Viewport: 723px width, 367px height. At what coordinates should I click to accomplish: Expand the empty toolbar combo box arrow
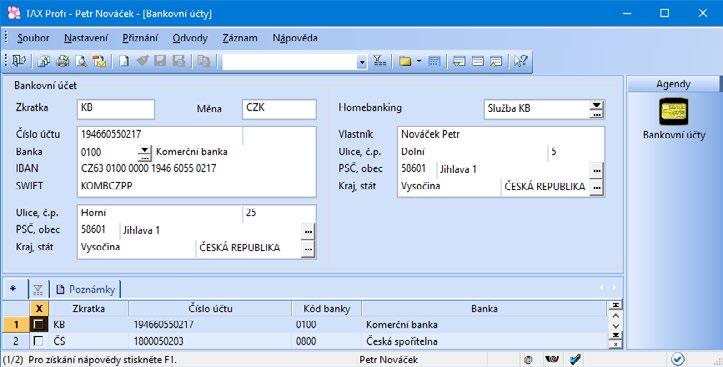(362, 62)
